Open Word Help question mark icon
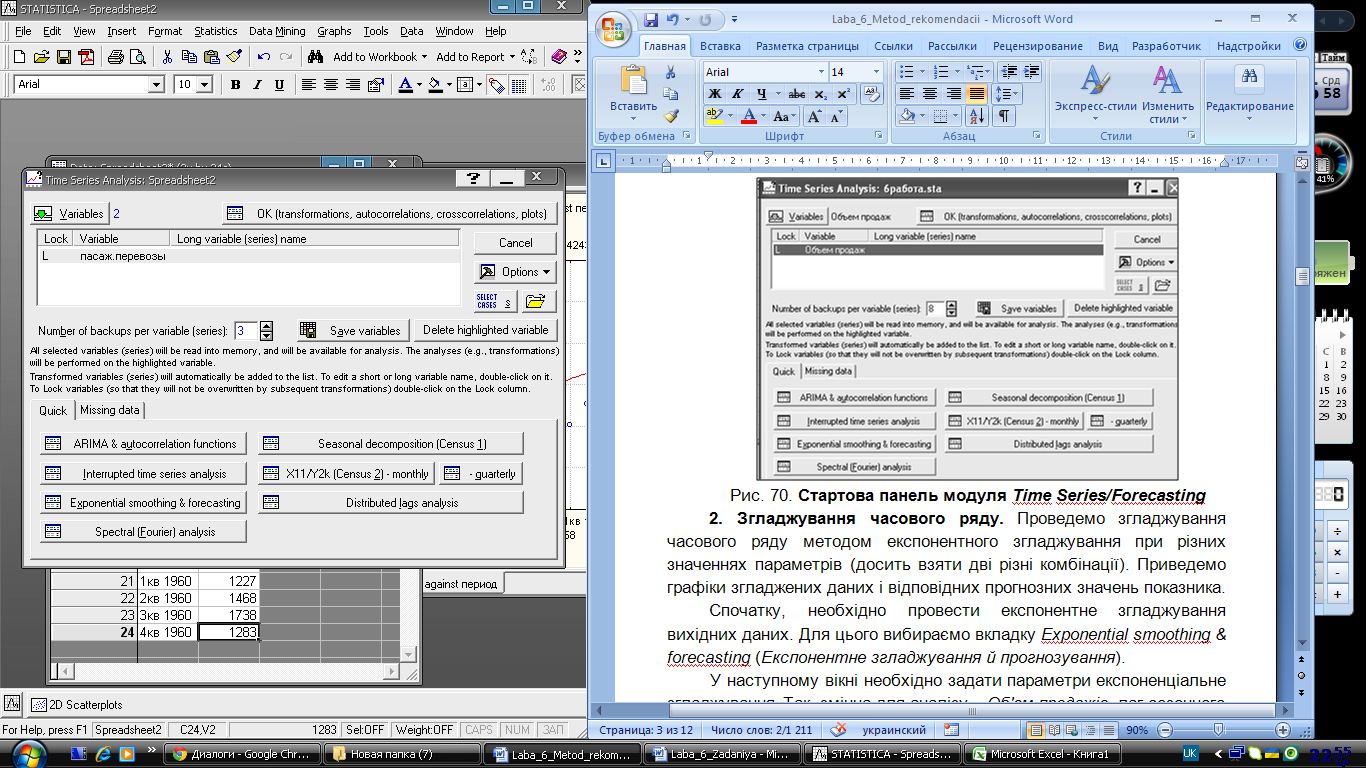Viewport: 1366px width, 768px height. pyautogui.click(x=1300, y=46)
